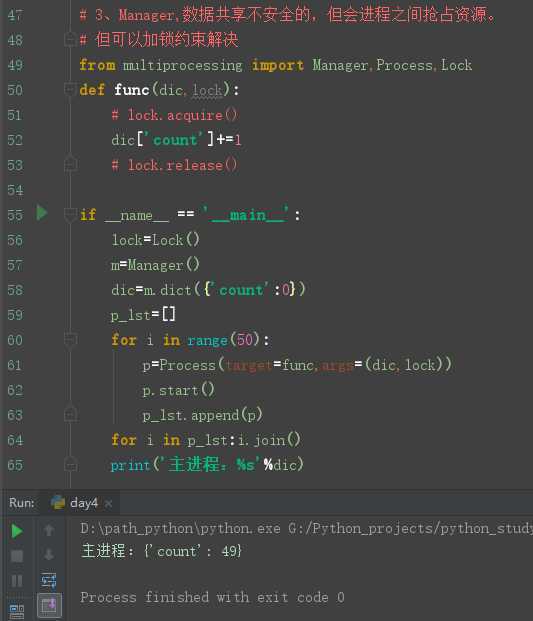Click line number 58 in the gutter
533x621 pixels.
click(15, 290)
